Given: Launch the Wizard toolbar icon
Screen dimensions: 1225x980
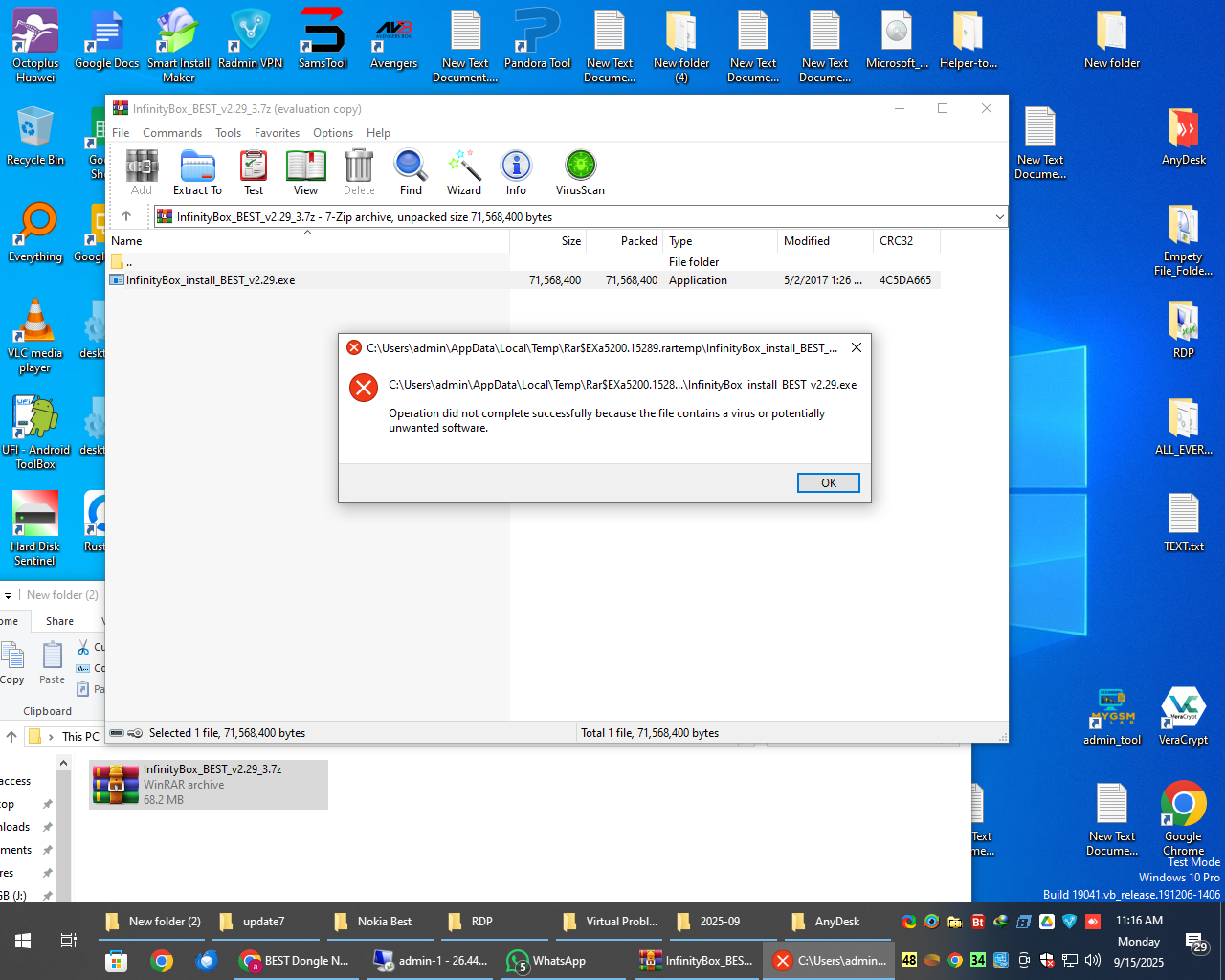Looking at the screenshot, I should 464,172.
